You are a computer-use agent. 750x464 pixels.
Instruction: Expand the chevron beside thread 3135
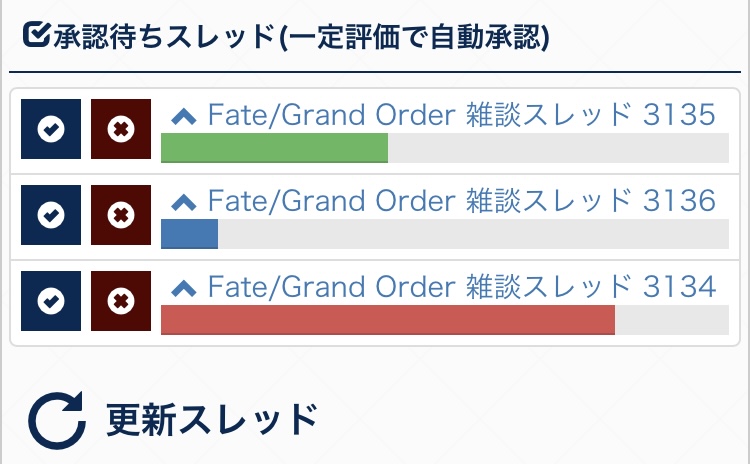click(x=183, y=117)
